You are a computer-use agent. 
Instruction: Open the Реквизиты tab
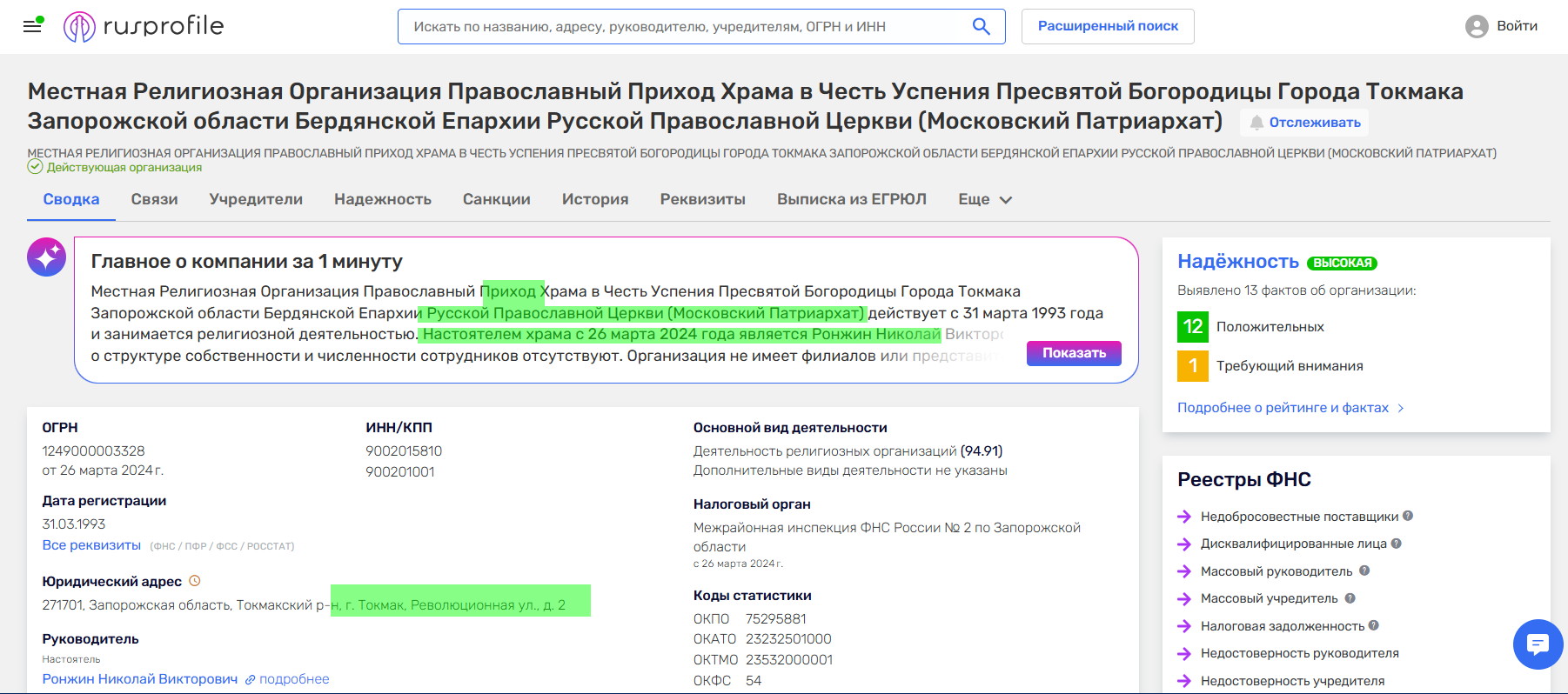point(703,199)
